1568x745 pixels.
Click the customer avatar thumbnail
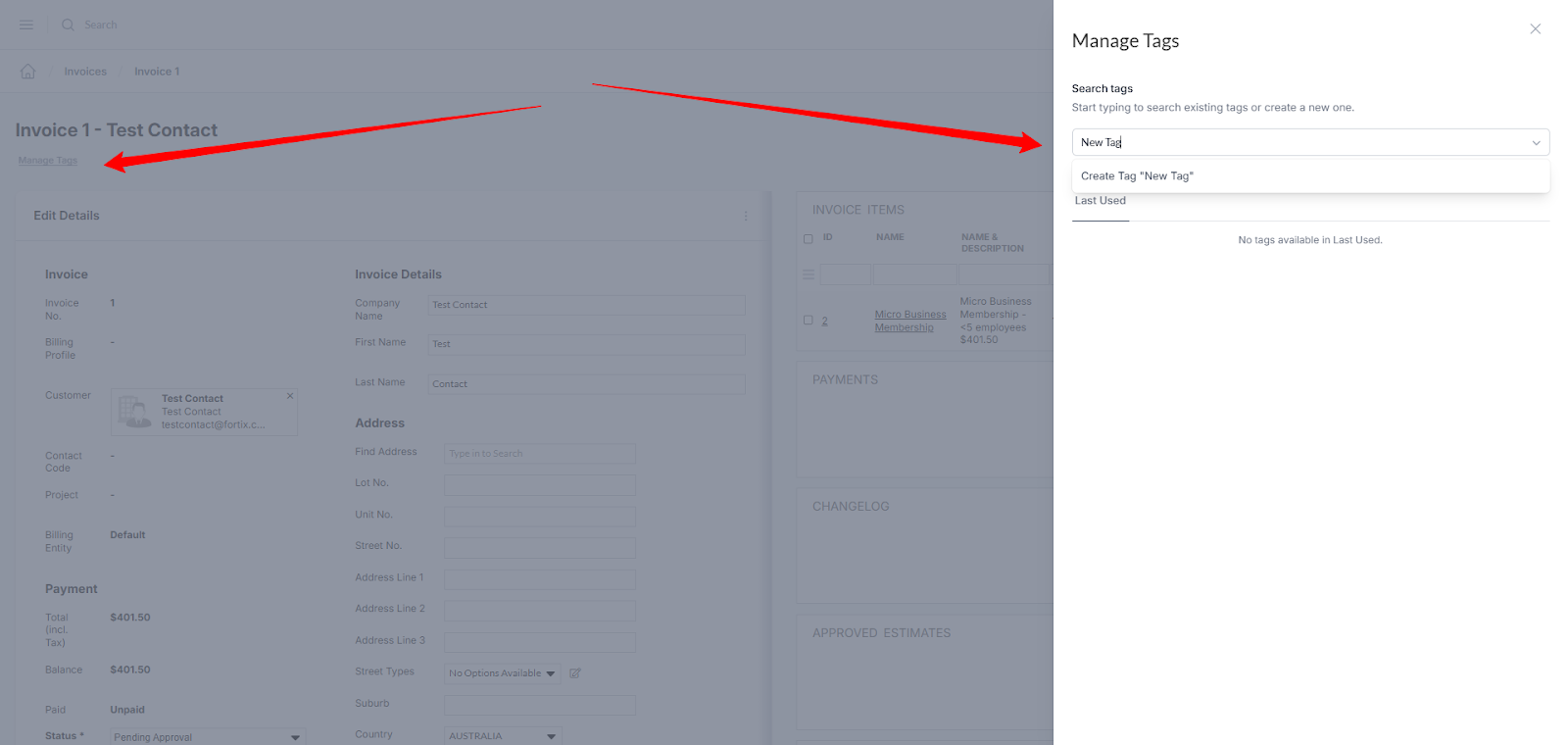point(134,411)
